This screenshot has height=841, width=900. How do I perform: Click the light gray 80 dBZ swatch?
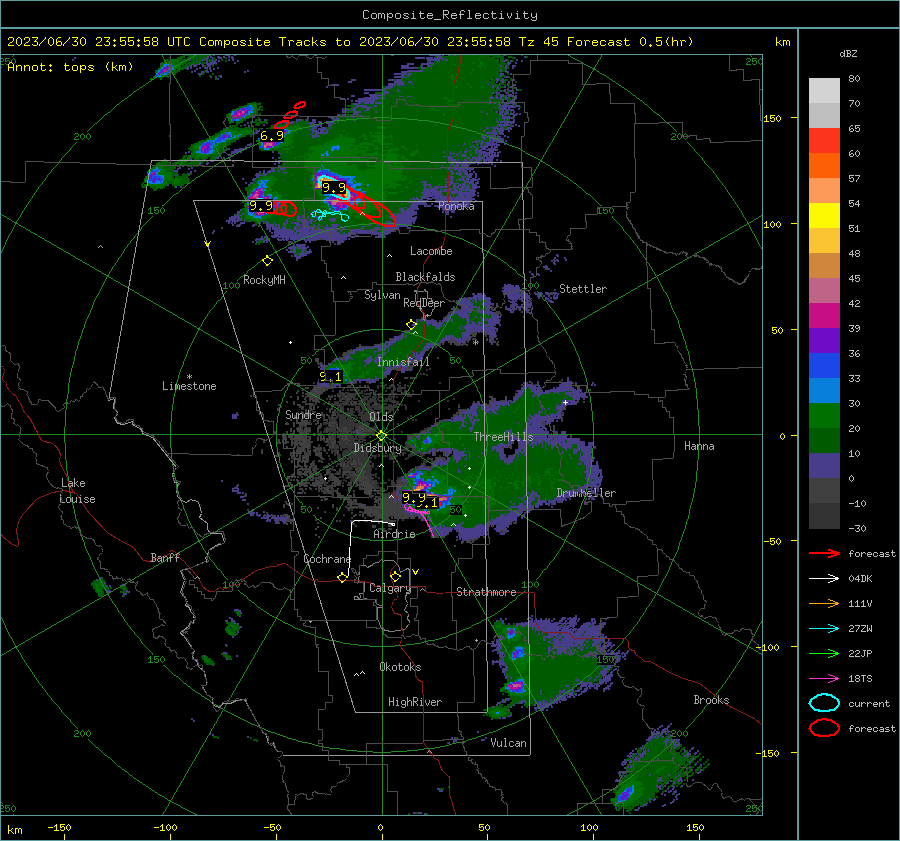(824, 90)
